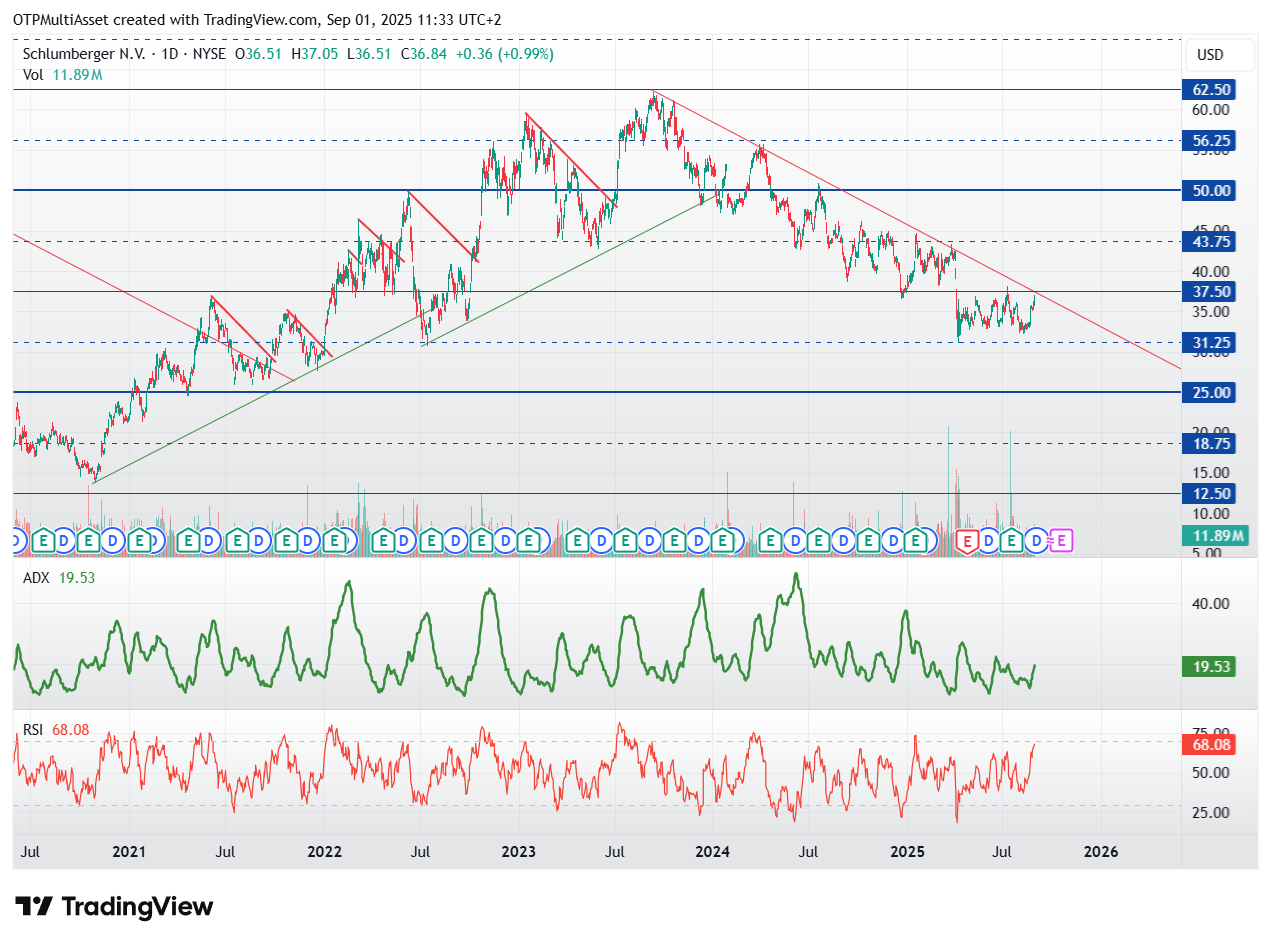The width and height of the screenshot is (1271, 944).
Task: Select the ADX 19.53 indicator legend
Action: tap(59, 577)
